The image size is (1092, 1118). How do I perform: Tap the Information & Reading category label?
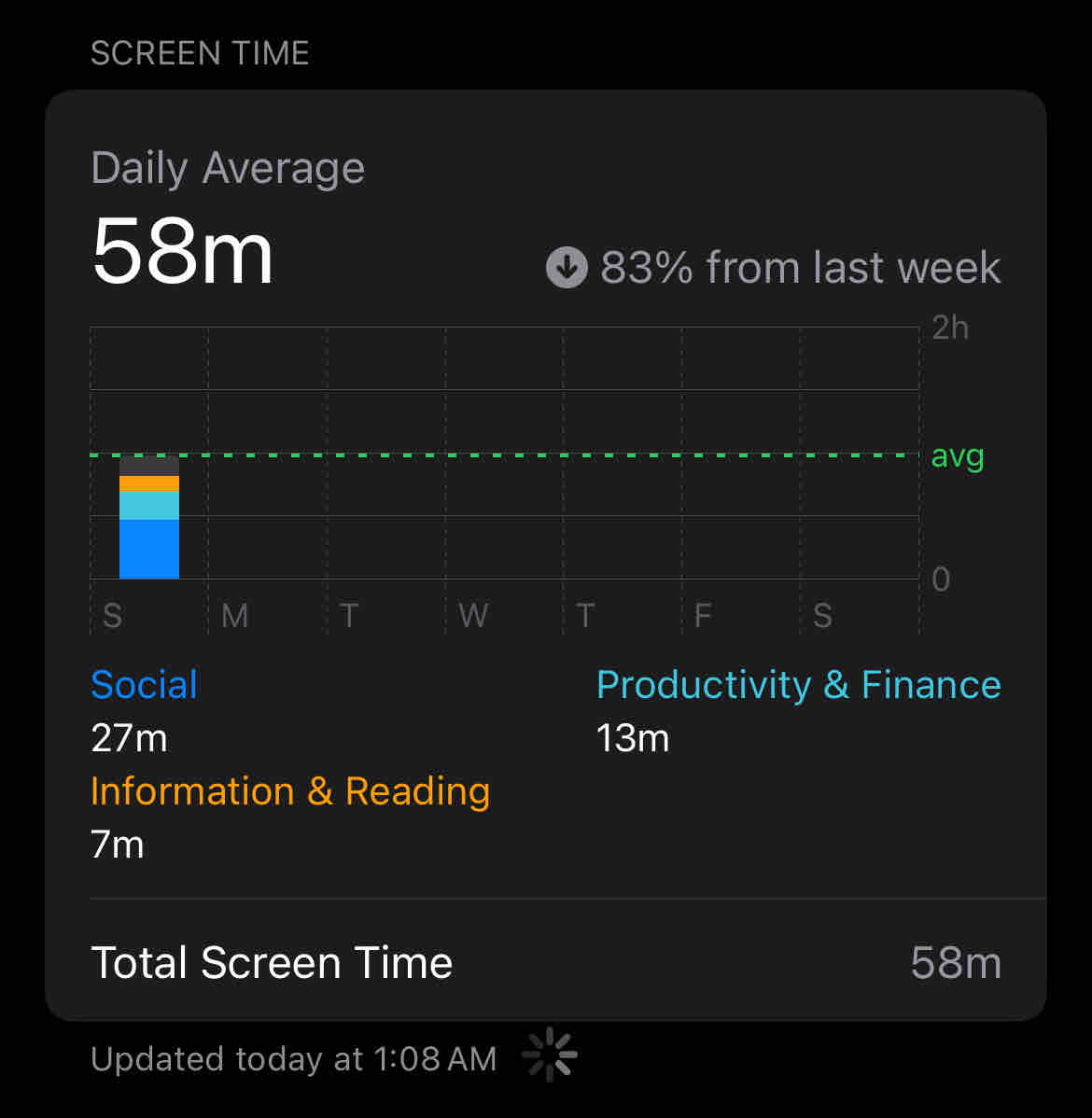[x=290, y=791]
